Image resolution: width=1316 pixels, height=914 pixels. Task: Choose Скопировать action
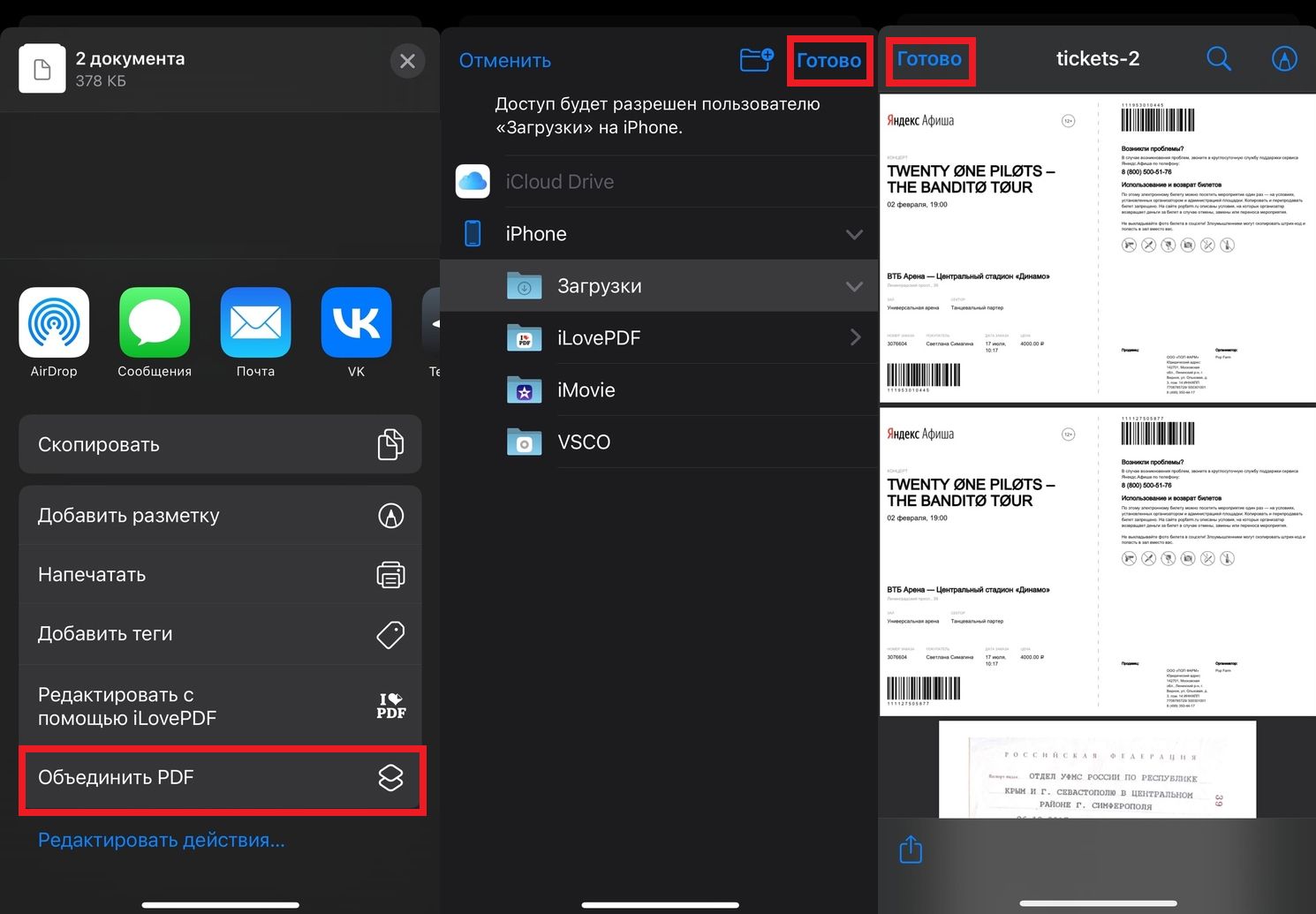[220, 444]
